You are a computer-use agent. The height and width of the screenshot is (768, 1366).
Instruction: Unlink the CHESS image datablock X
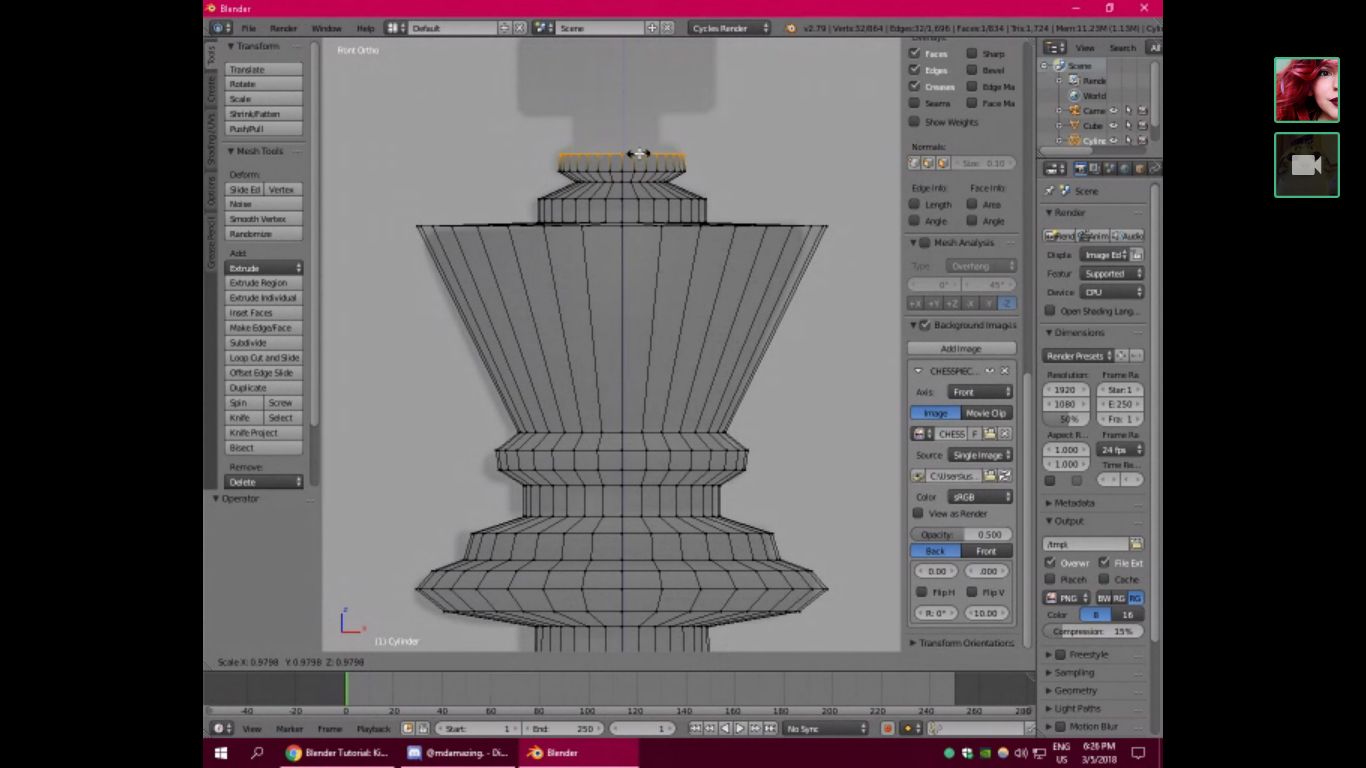coord(1005,434)
